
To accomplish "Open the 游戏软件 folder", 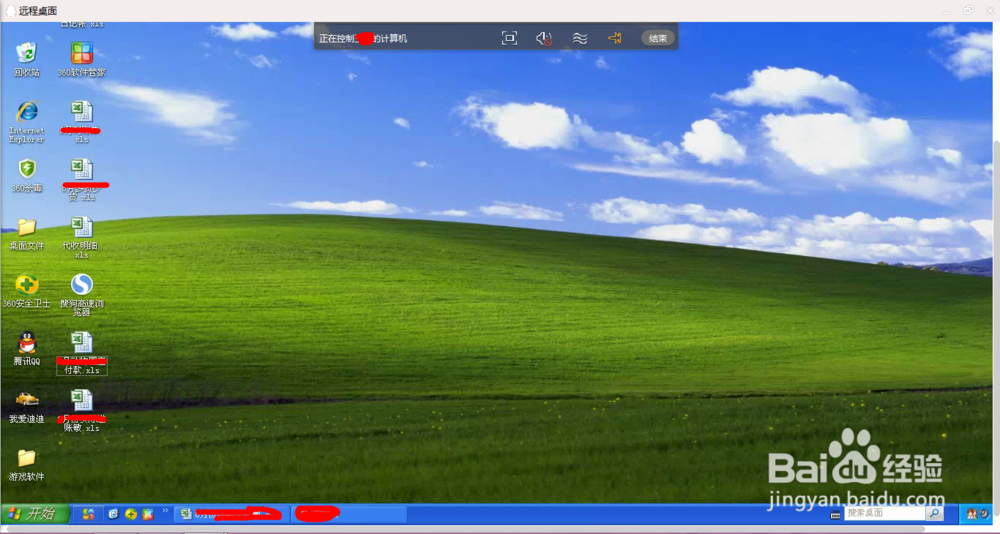I will click(x=27, y=464).
